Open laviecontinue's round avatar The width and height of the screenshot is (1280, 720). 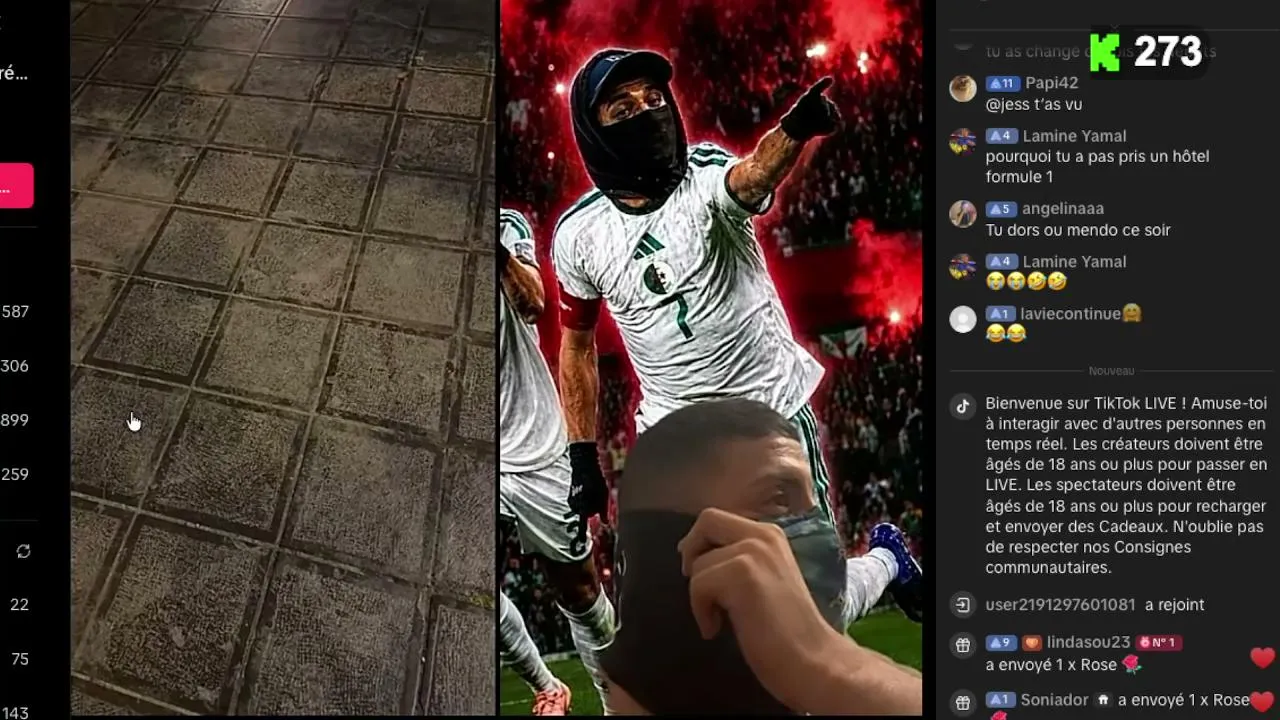pos(963,319)
